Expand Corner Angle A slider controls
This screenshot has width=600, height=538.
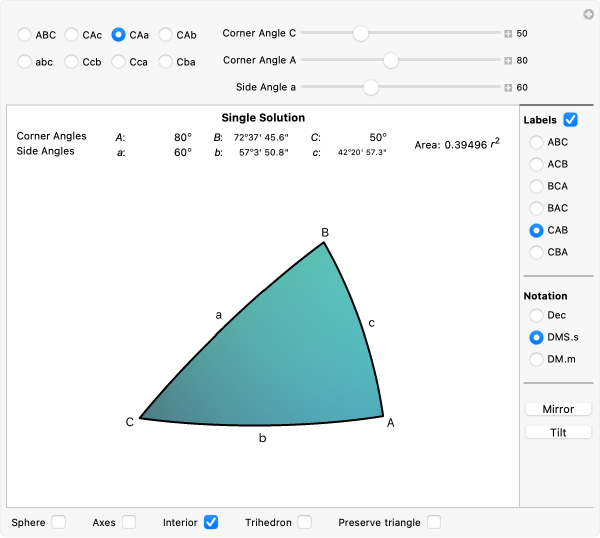[508, 61]
